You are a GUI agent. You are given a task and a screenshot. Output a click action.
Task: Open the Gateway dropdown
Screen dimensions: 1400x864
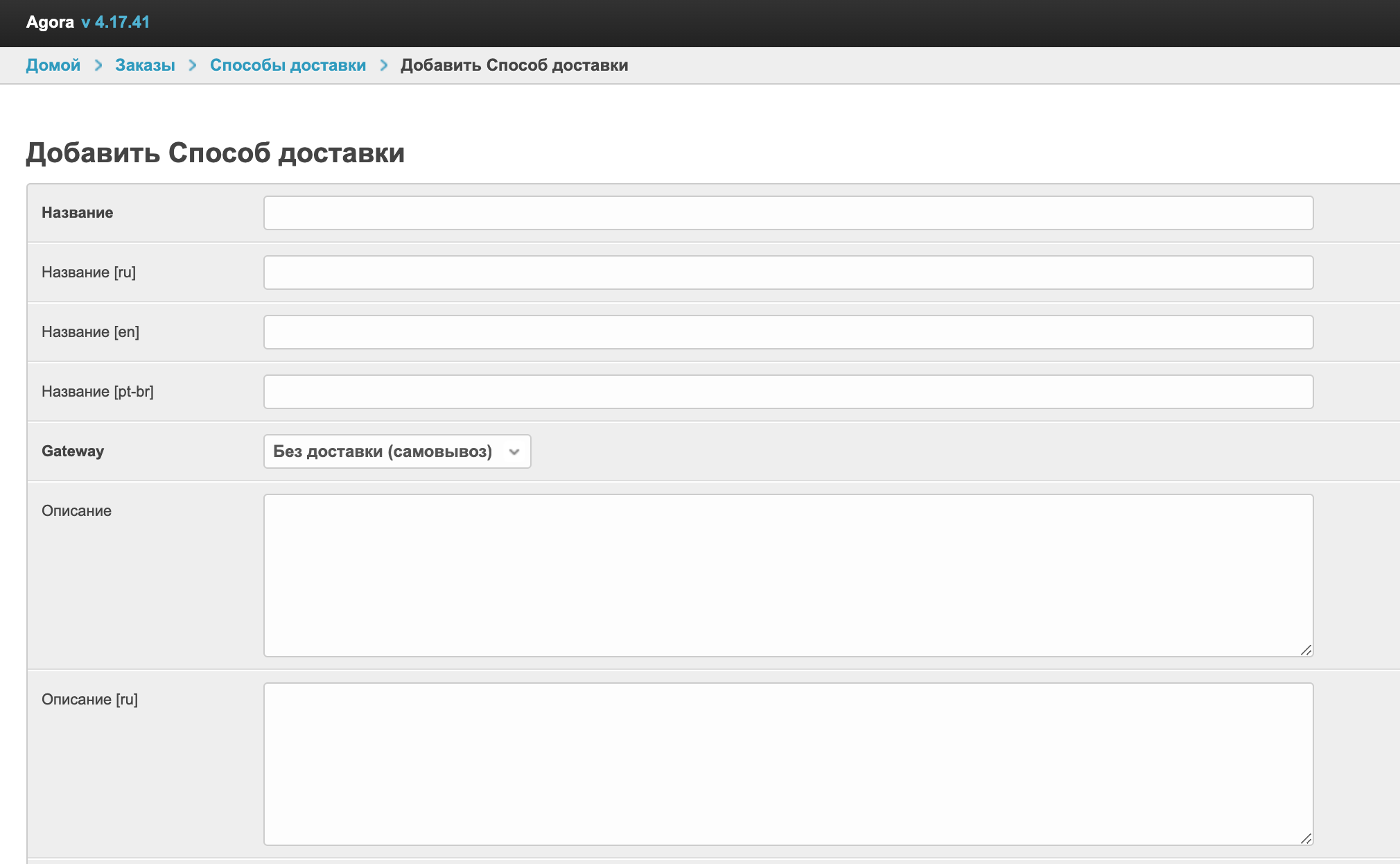click(x=396, y=451)
